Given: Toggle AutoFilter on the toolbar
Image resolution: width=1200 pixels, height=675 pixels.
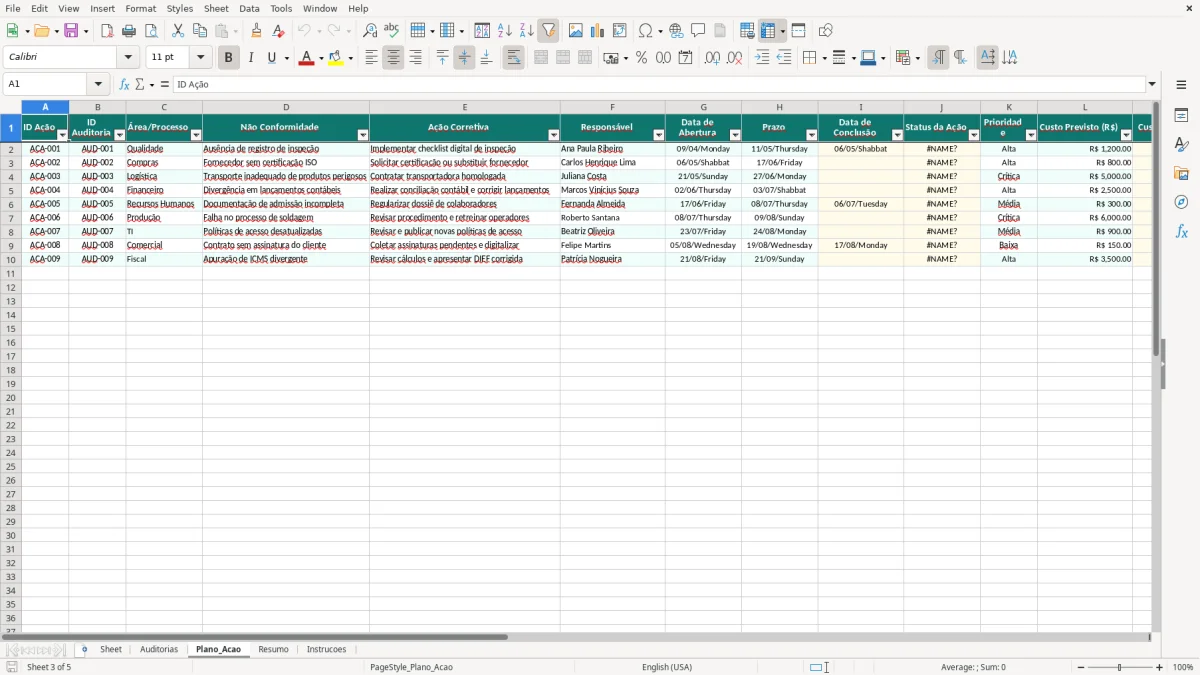Looking at the screenshot, I should pos(549,31).
